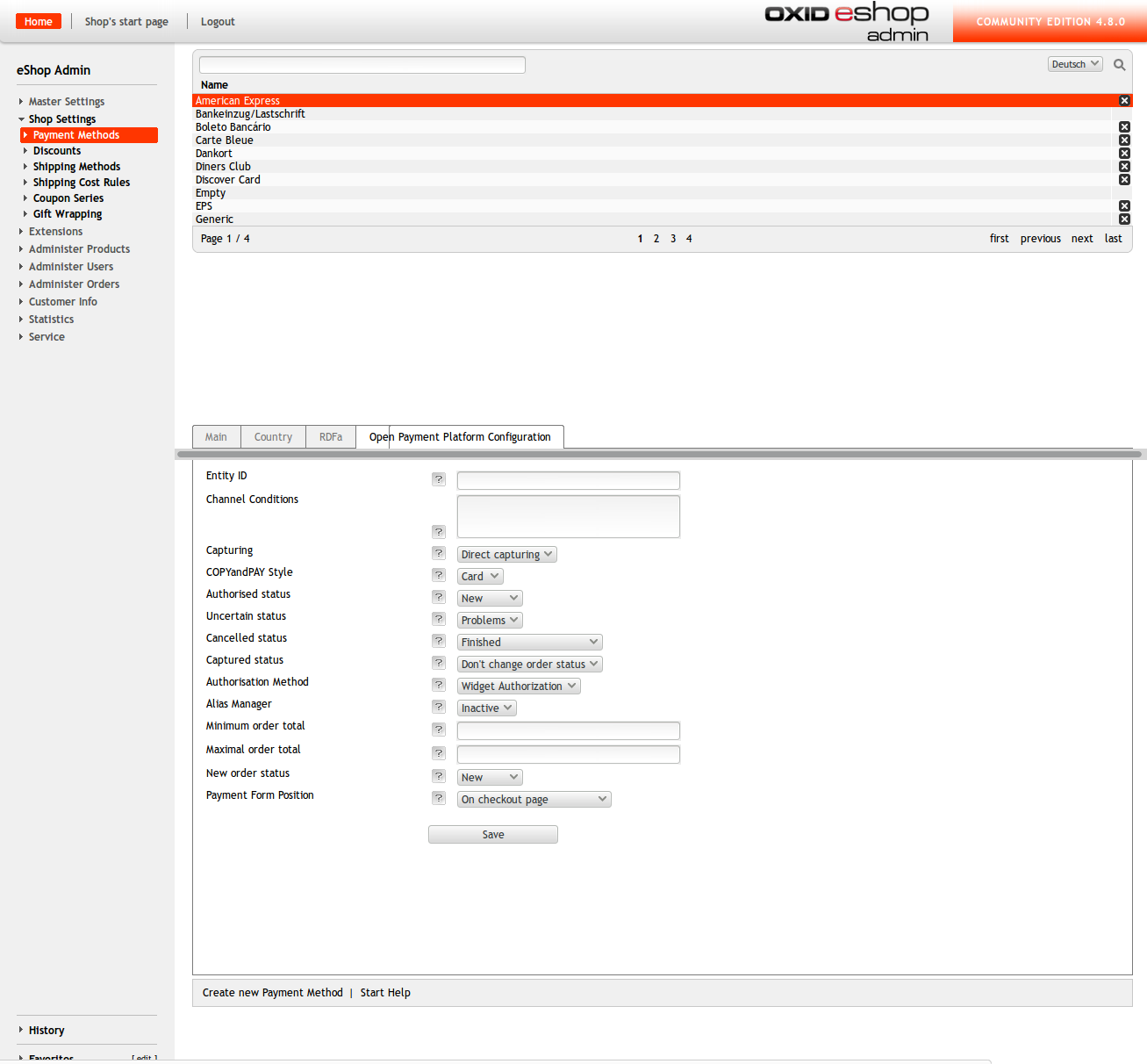Expand the Authorisation Method dropdown

coord(518,687)
